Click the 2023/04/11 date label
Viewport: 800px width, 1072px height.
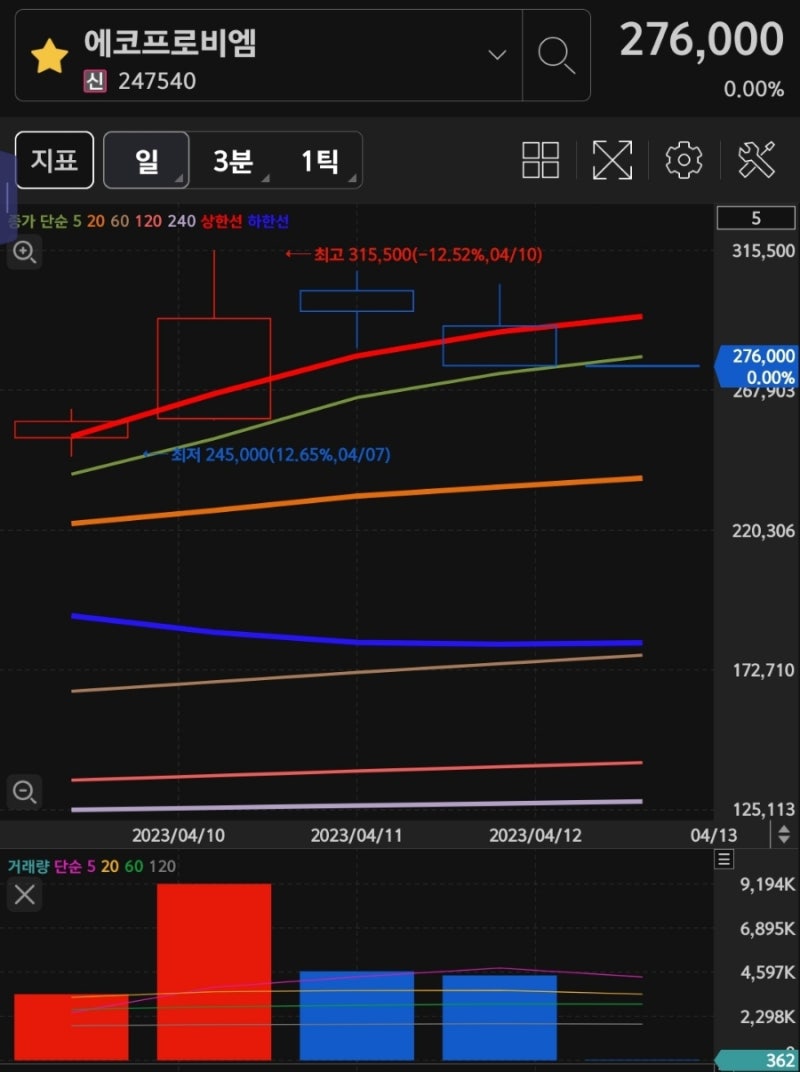tap(356, 835)
